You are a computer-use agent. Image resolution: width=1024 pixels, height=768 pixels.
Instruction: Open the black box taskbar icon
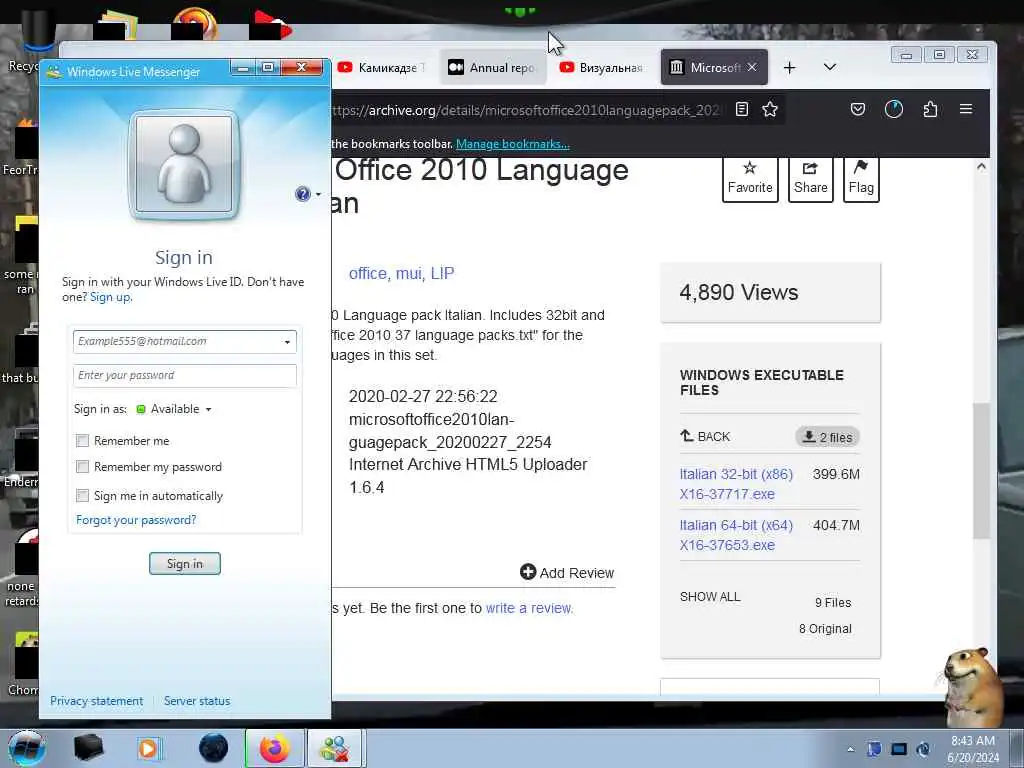click(x=88, y=748)
